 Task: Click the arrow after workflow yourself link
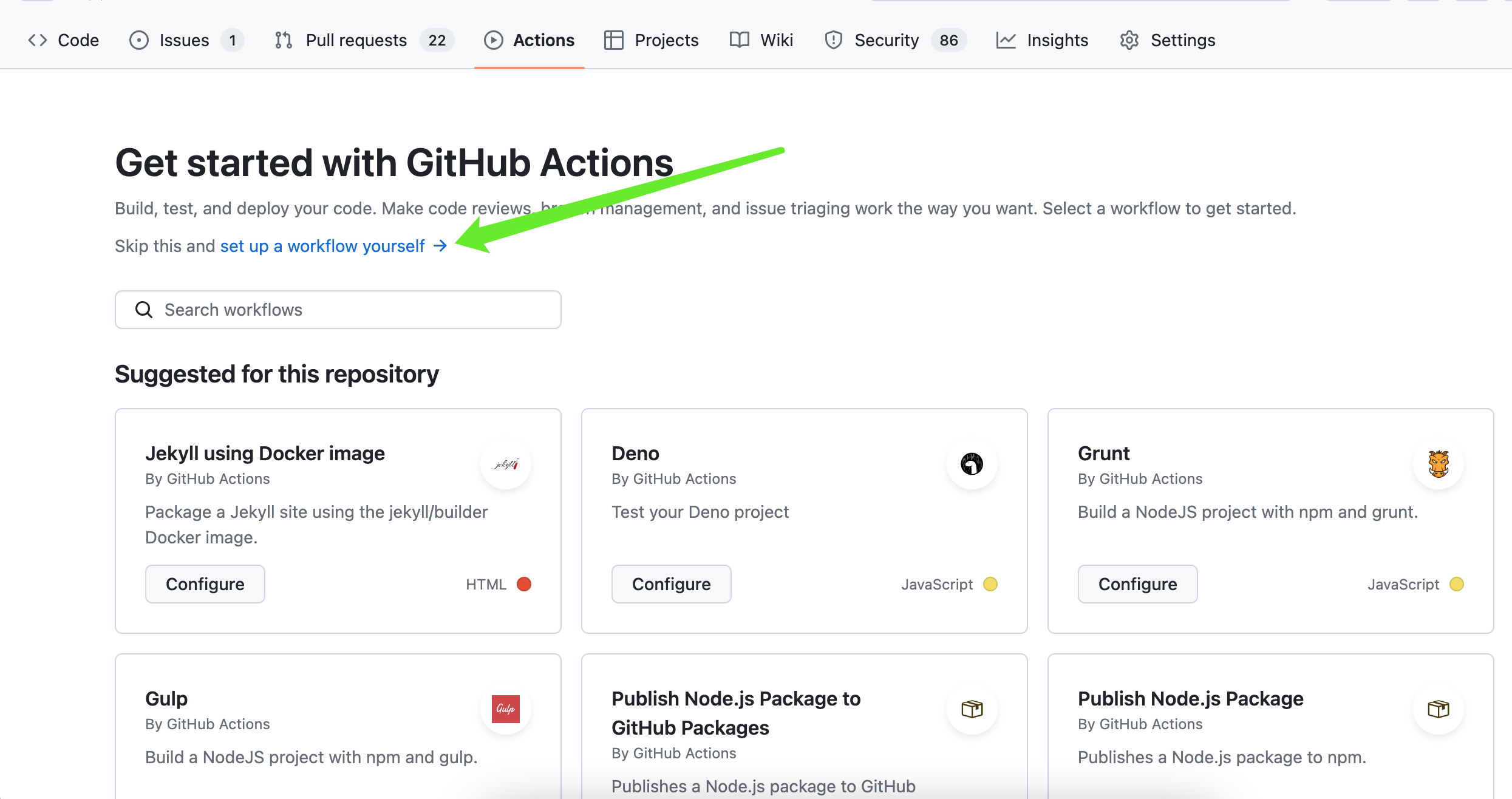(x=440, y=246)
